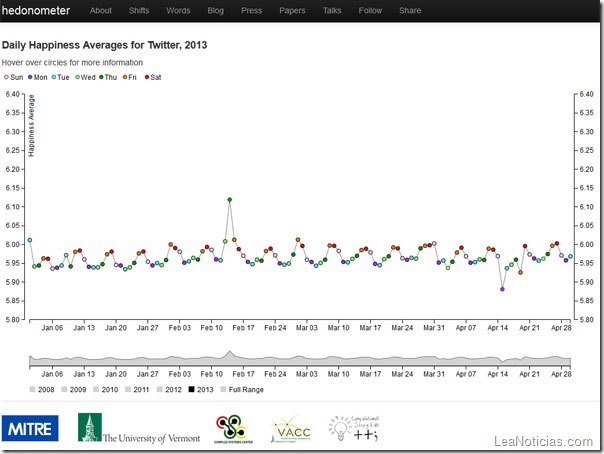
Task: Toggle the Sat legend circle
Action: (147, 76)
